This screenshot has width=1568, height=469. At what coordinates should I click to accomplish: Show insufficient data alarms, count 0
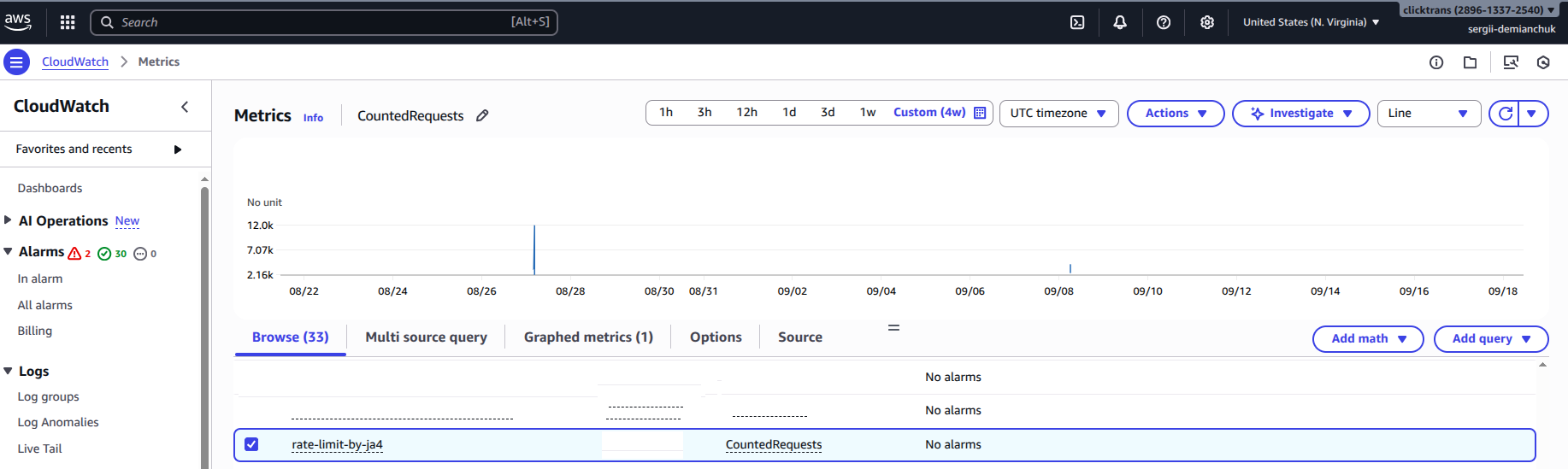pyautogui.click(x=145, y=254)
